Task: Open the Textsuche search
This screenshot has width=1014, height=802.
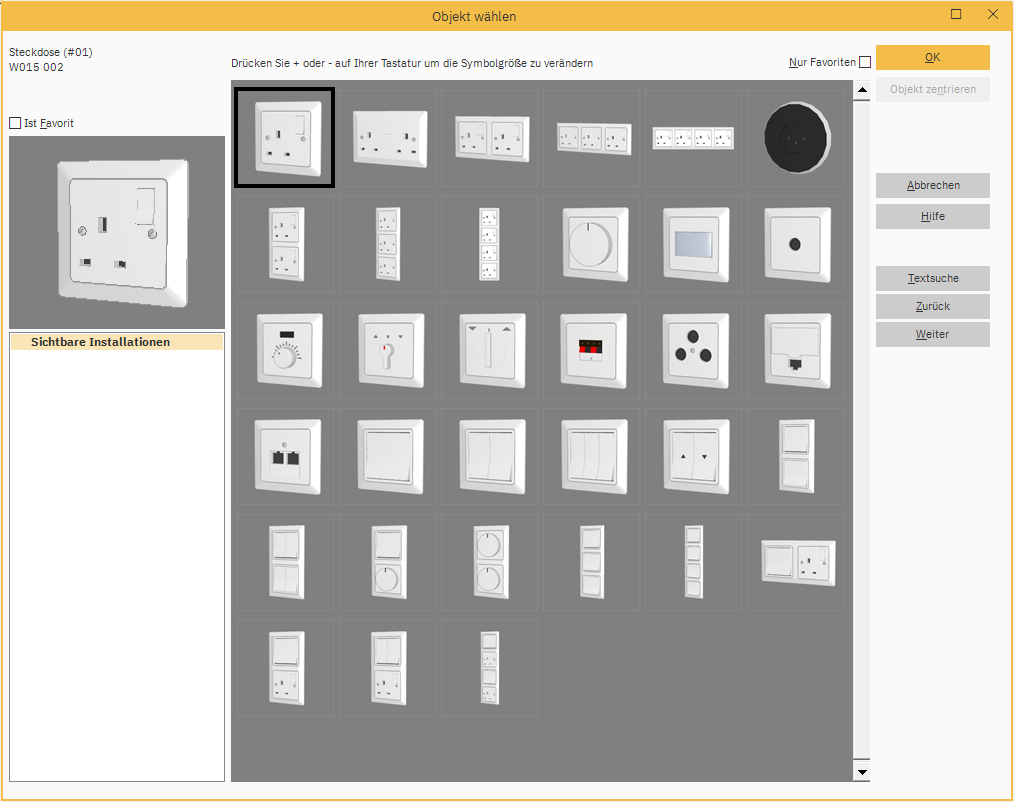Action: click(x=932, y=278)
